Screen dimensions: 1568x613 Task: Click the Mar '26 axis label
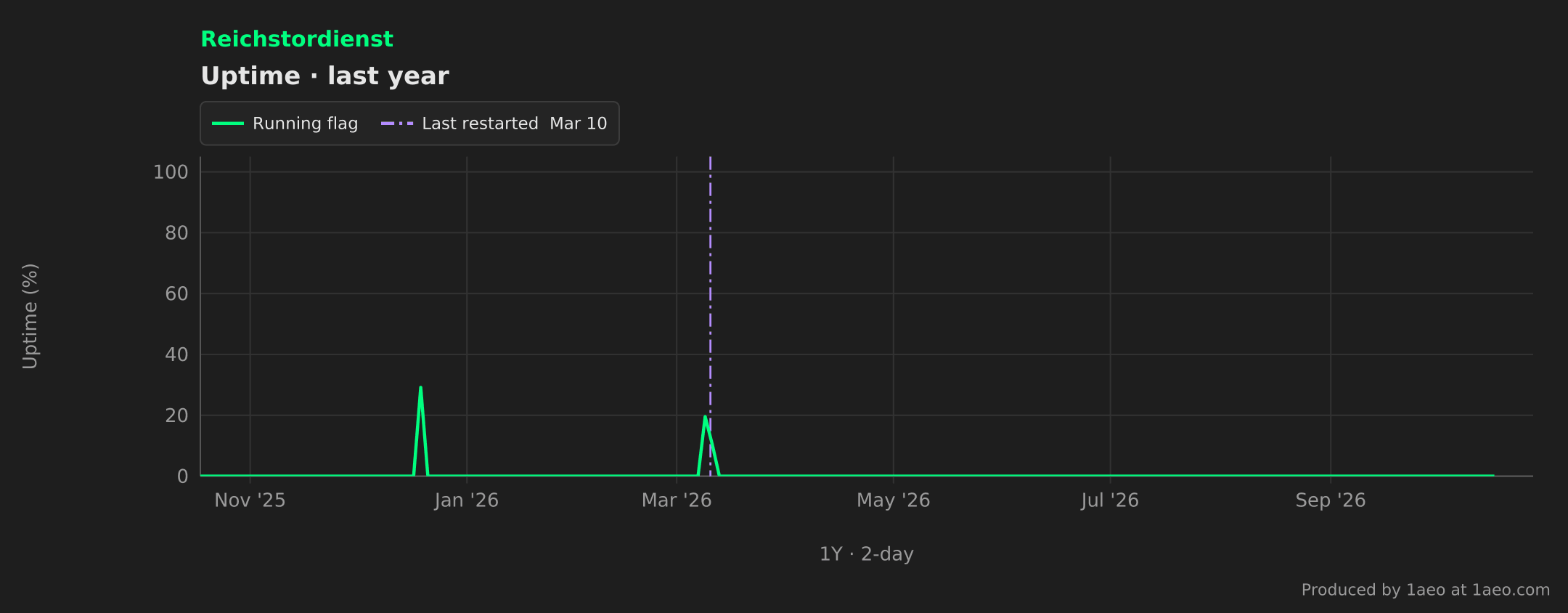[677, 500]
